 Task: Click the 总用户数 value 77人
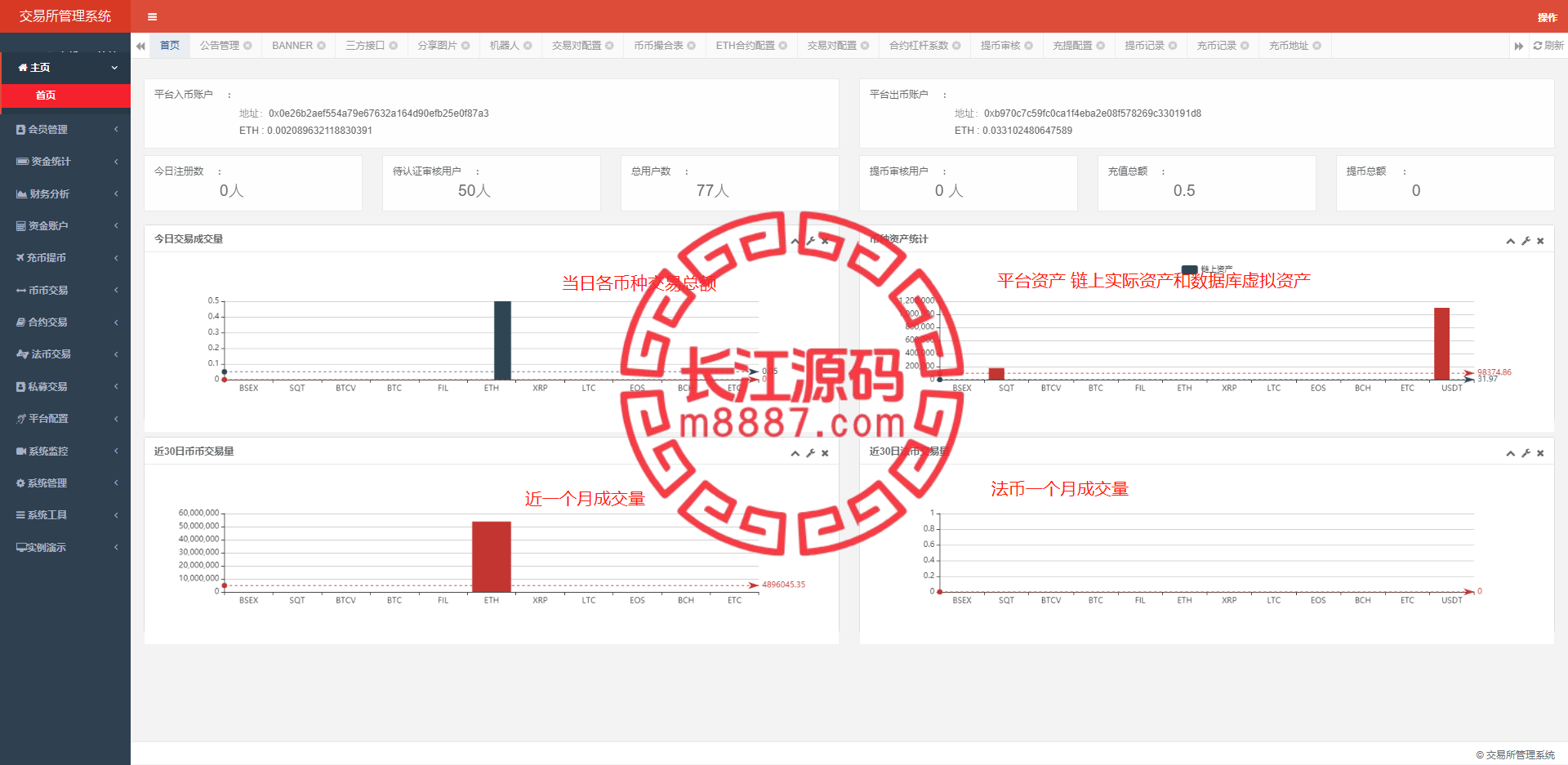pos(712,191)
